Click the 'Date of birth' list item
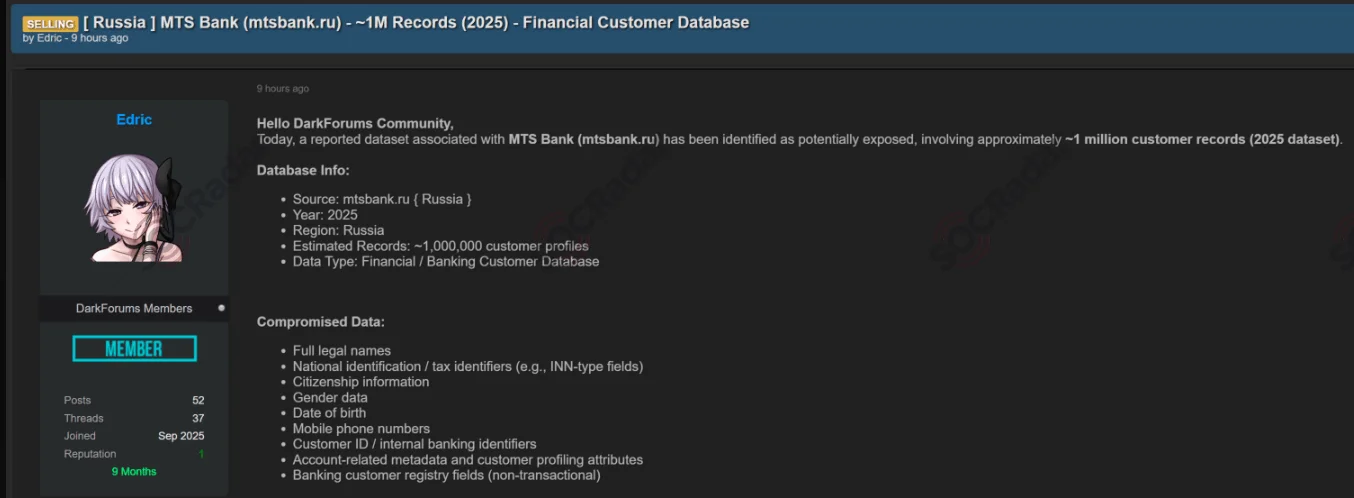Viewport: 1354px width, 498px height. tap(329, 413)
